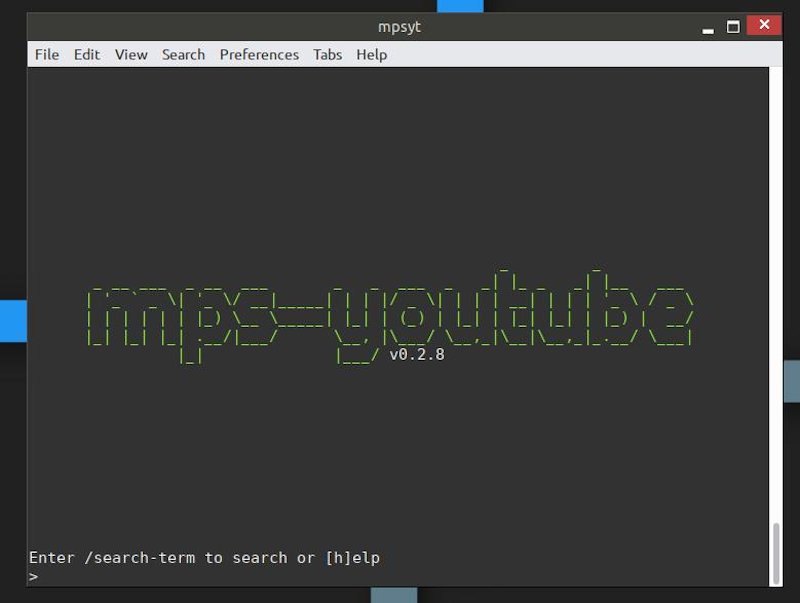The width and height of the screenshot is (800, 603).
Task: Click the mpsyt window title bar
Action: coord(400,26)
